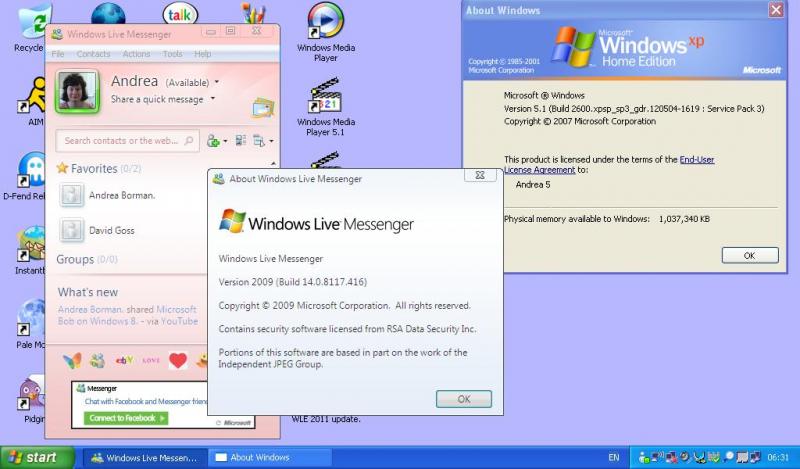The width and height of the screenshot is (800, 469).
Task: Open the 'Bob on Windows 8' What's new link
Action: 128,315
